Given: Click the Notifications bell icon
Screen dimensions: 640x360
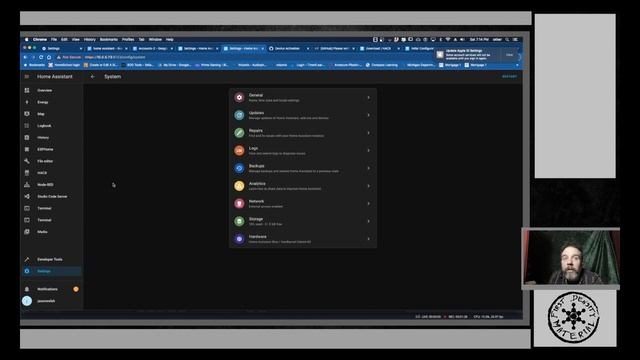Looking at the screenshot, I should (x=27, y=289).
